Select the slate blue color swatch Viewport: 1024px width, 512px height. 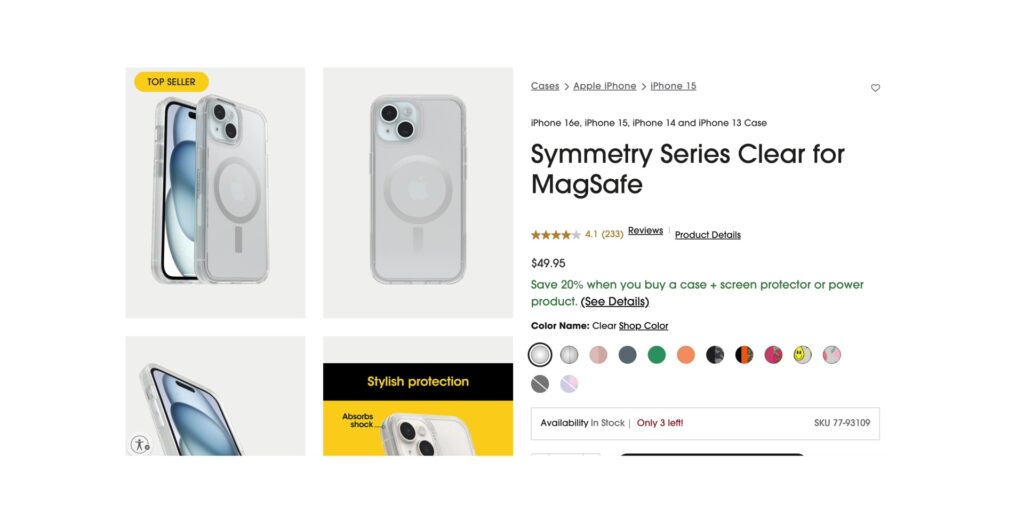point(628,355)
